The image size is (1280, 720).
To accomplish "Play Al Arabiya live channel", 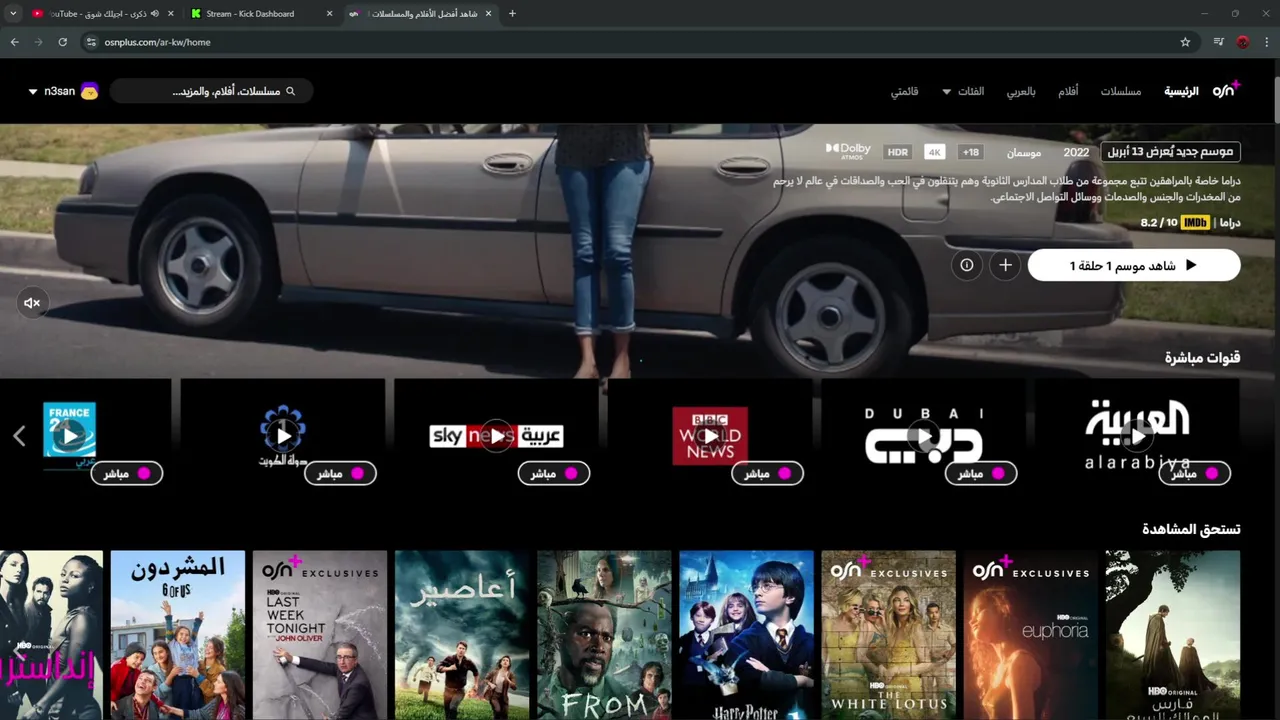I will [1136, 436].
